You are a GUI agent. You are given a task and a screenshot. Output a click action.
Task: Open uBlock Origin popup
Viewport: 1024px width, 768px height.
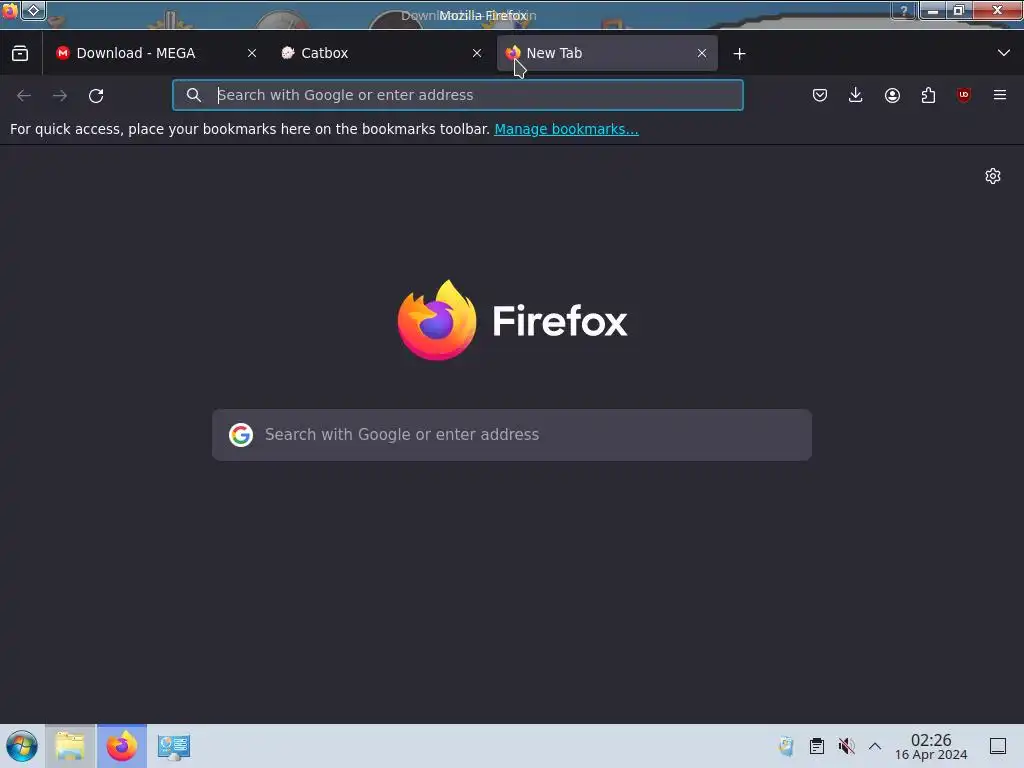[x=964, y=95]
